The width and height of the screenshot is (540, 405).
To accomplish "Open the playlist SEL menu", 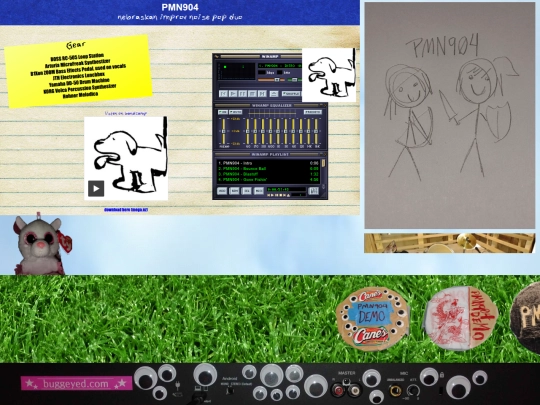I will pos(247,191).
